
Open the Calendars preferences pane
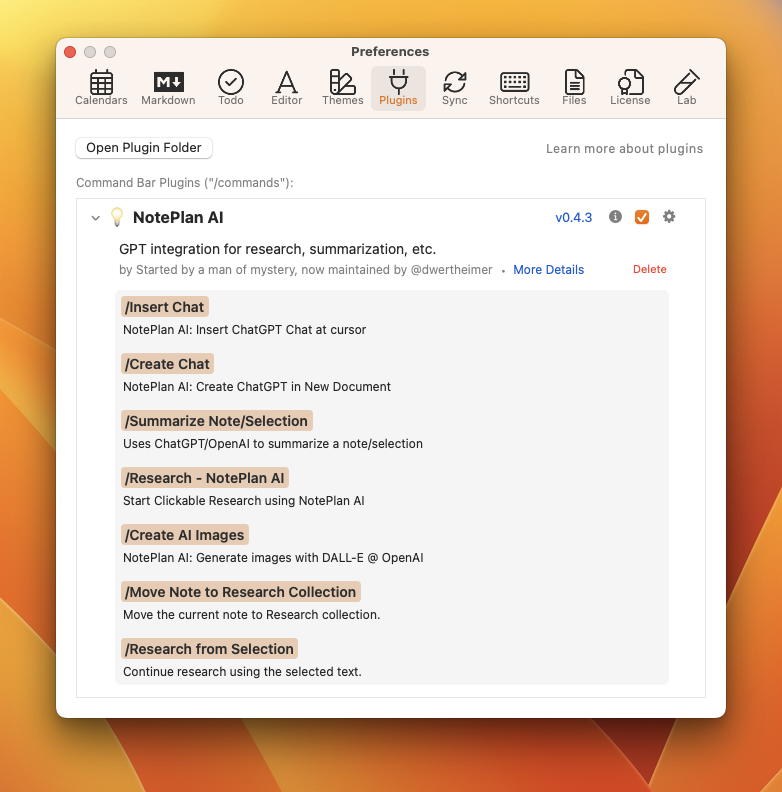[x=101, y=88]
